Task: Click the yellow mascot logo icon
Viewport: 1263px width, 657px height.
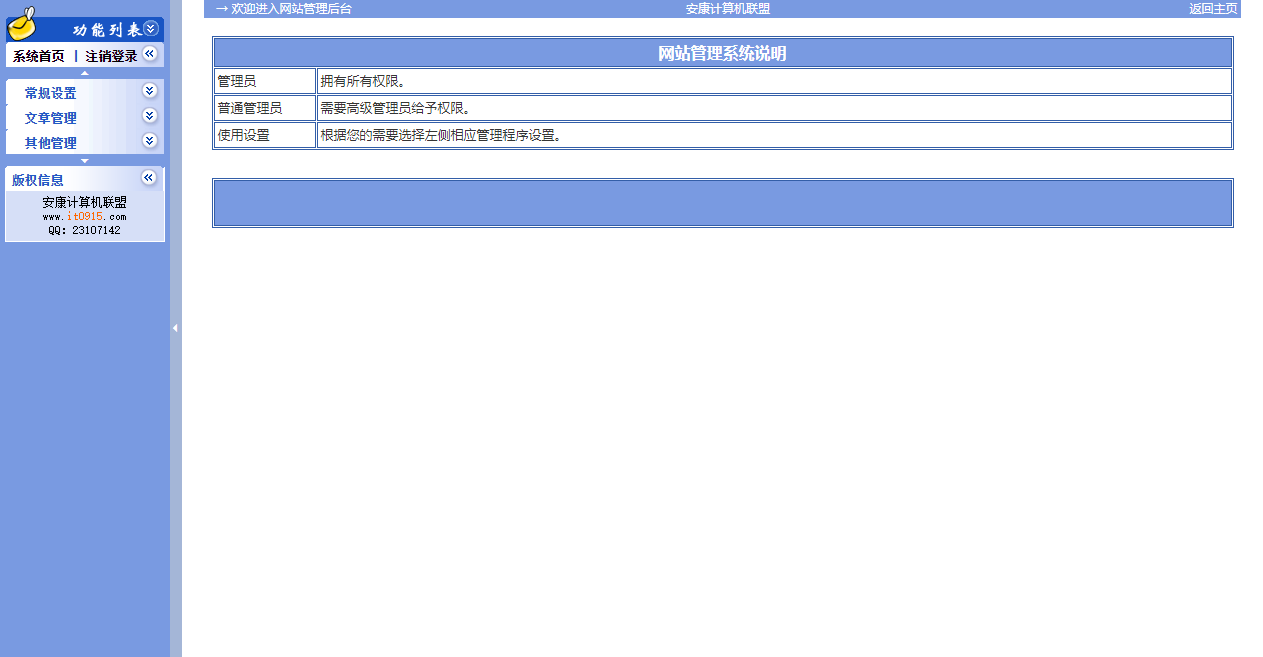Action: 22,21
